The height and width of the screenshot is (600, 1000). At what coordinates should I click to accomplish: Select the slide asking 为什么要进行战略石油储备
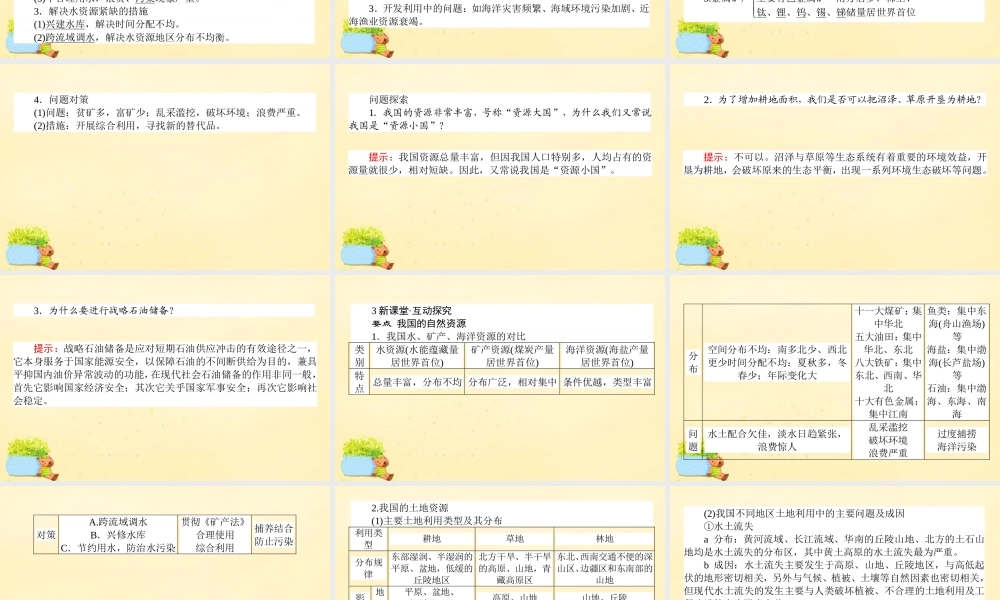tap(165, 377)
